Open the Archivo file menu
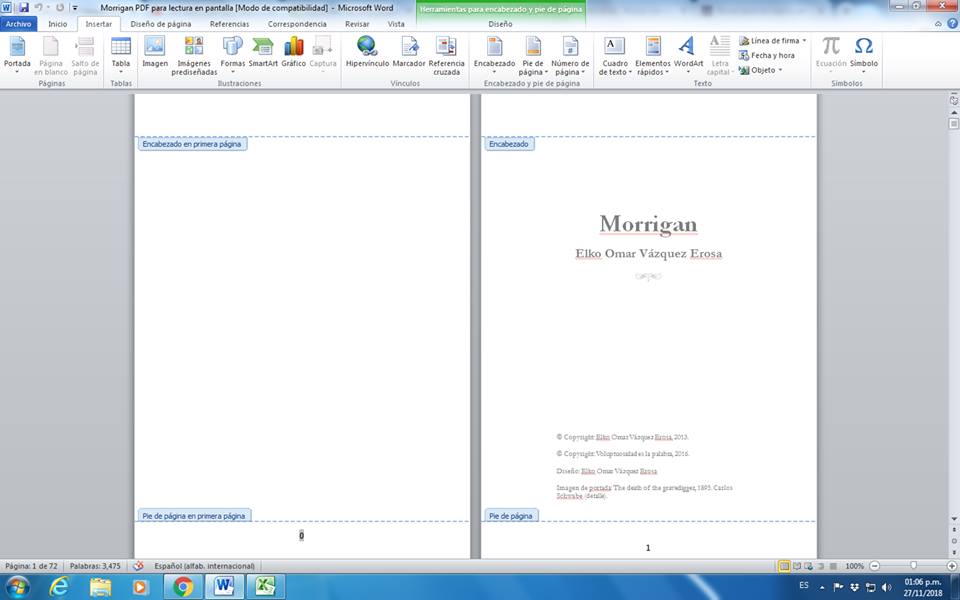This screenshot has width=960, height=600. pos(19,23)
